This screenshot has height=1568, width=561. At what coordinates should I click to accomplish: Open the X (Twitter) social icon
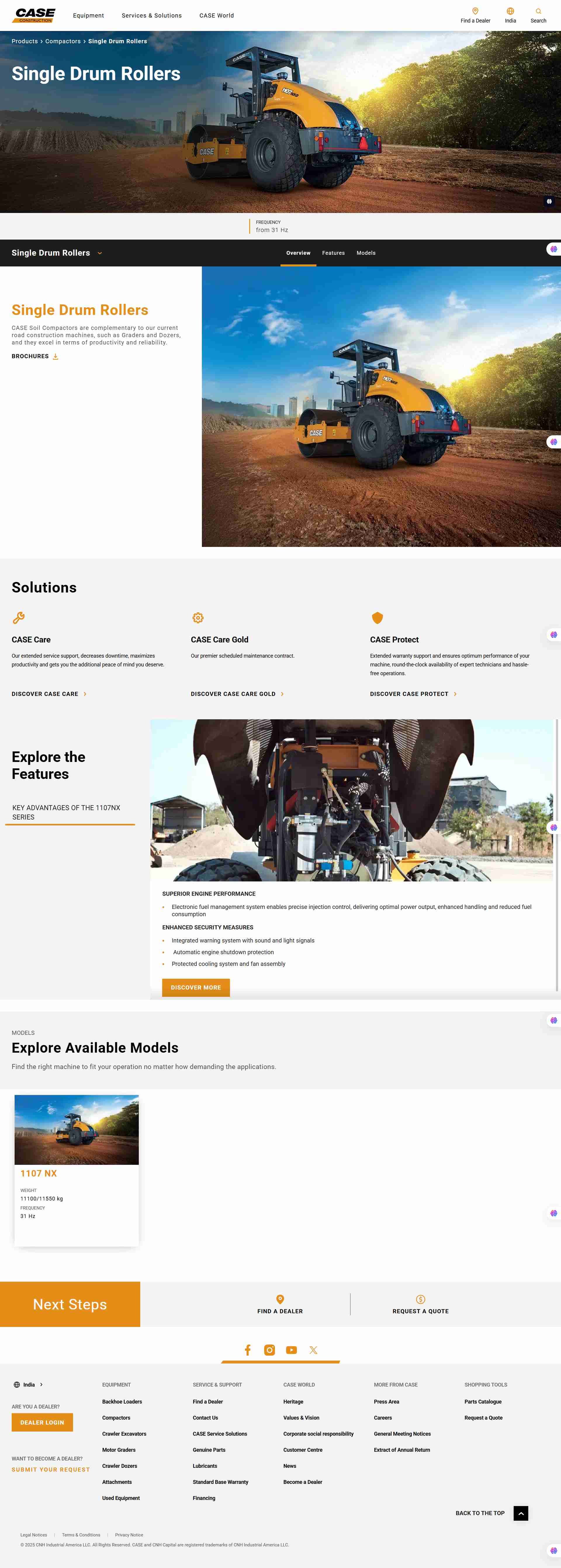[313, 1349]
